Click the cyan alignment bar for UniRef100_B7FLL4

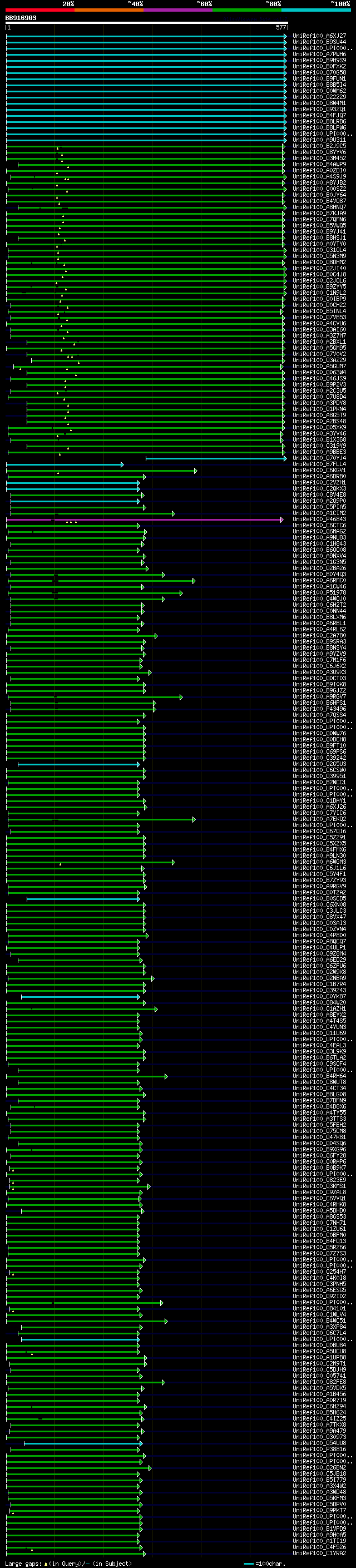coord(65,464)
